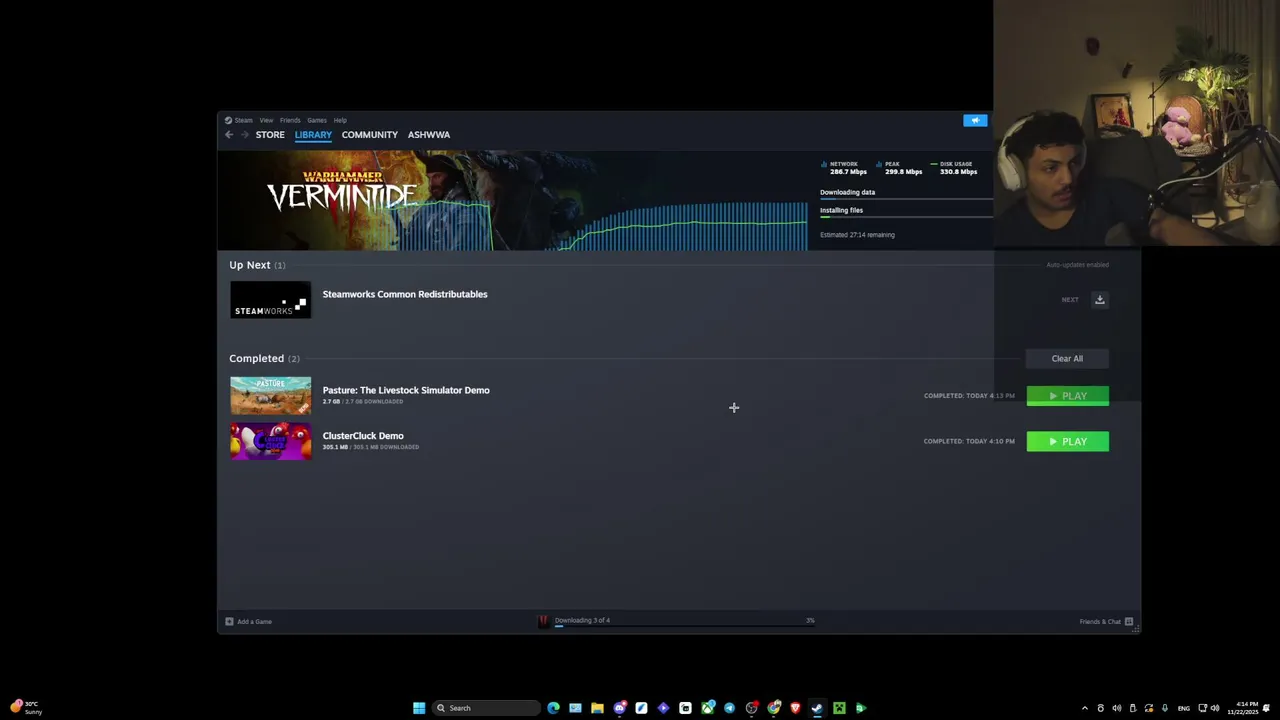Click the forward navigation arrow
This screenshot has width=1280, height=720.
pos(244,135)
